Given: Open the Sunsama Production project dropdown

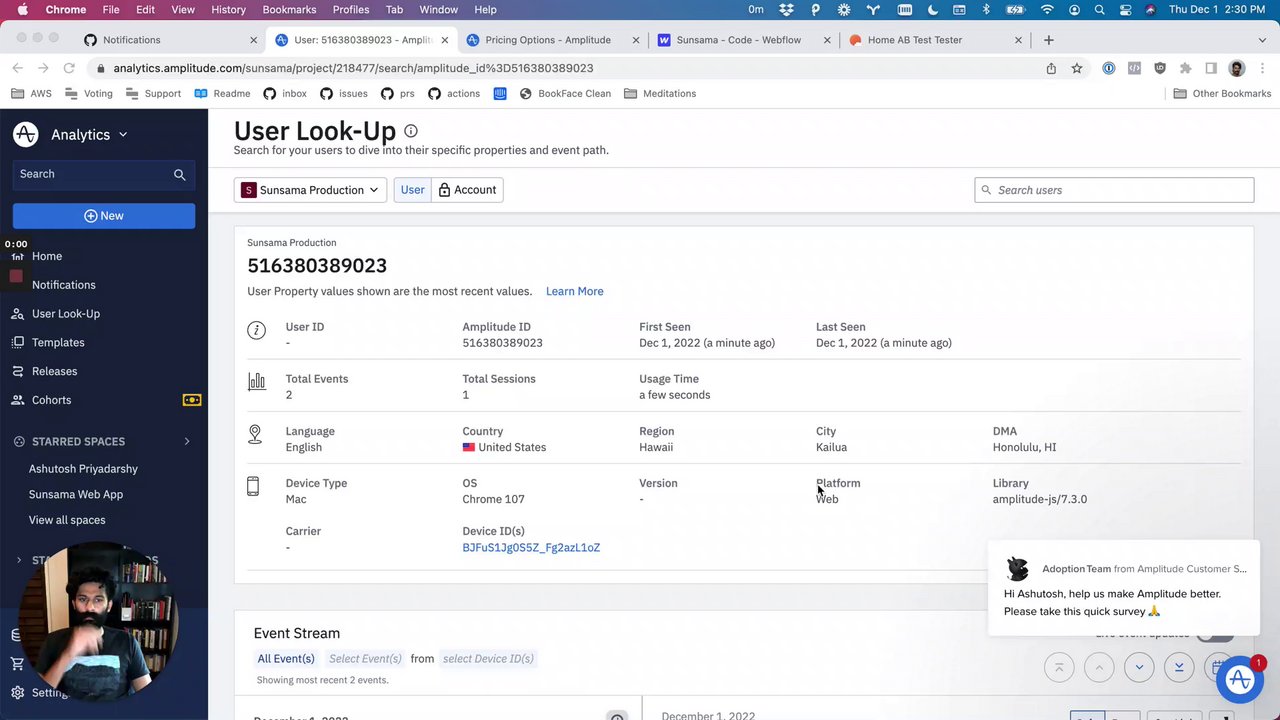Looking at the screenshot, I should click(x=310, y=190).
